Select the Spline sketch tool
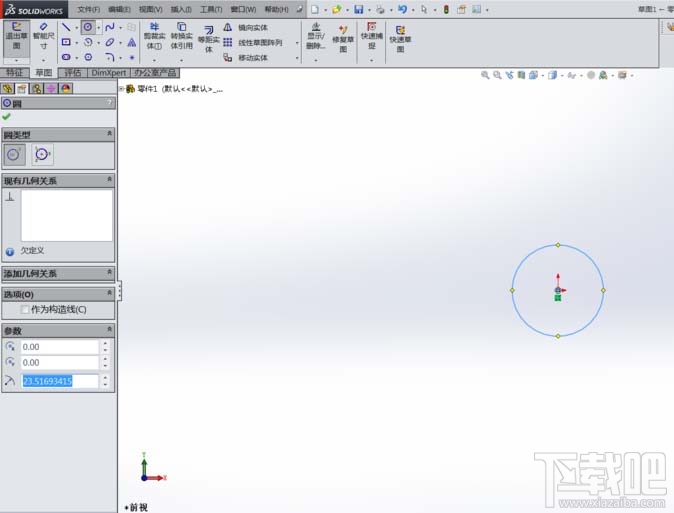The image size is (674, 513). (110, 28)
